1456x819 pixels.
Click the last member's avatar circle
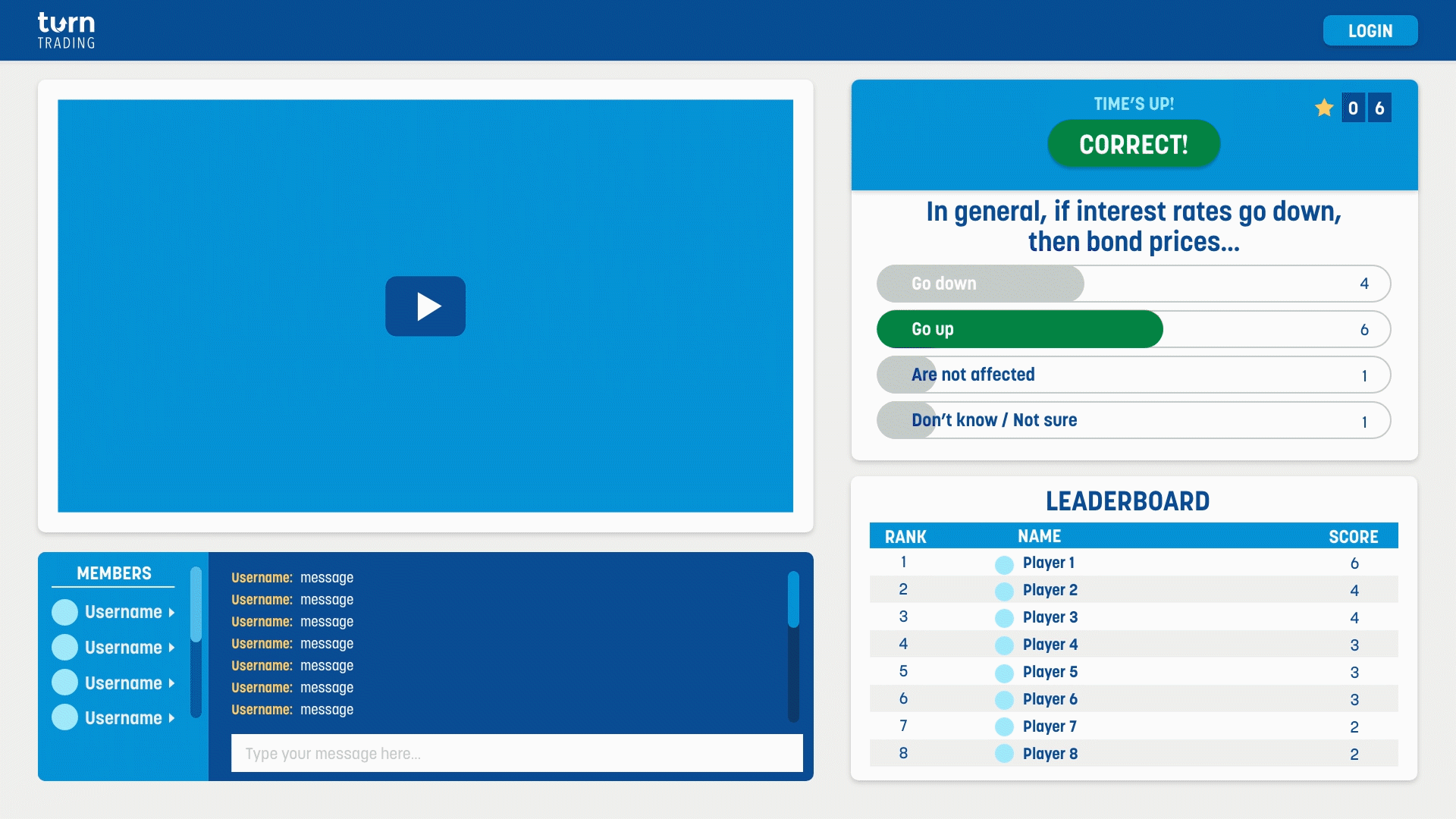click(x=65, y=717)
